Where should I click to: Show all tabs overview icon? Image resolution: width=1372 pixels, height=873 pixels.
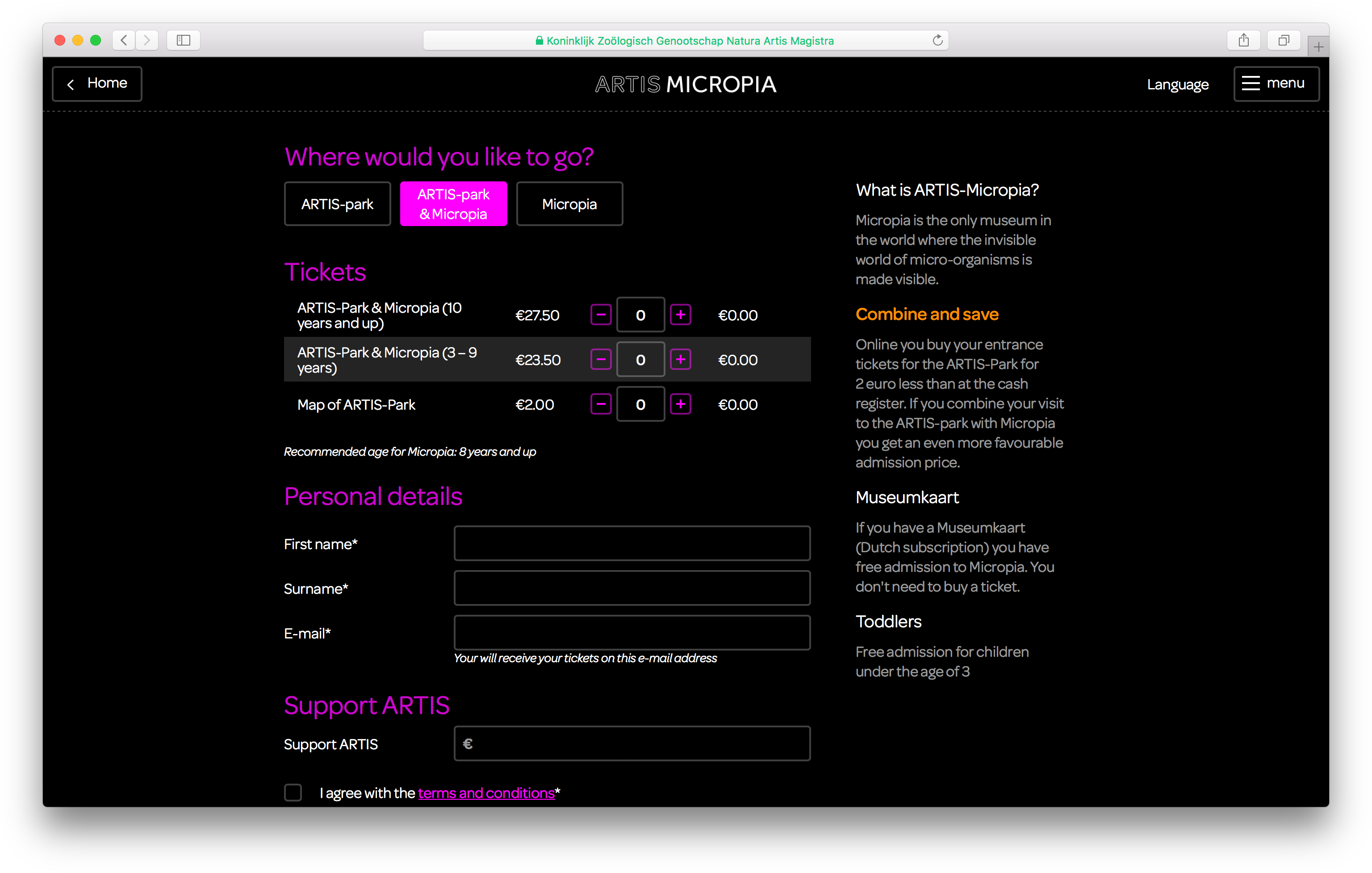coord(1284,40)
